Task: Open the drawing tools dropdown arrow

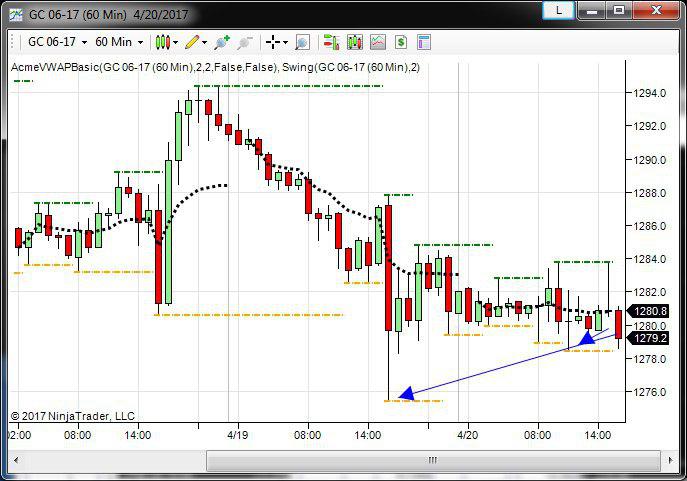Action: pyautogui.click(x=205, y=42)
